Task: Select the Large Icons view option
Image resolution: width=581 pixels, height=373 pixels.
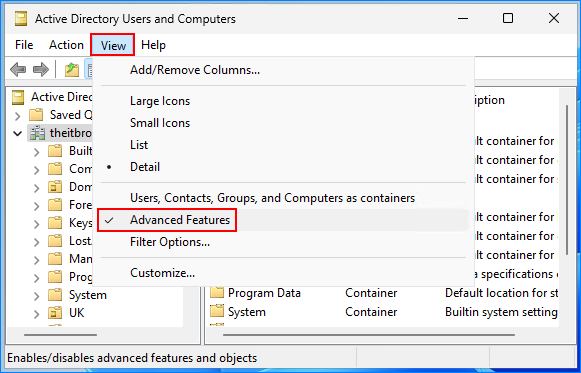Action: click(x=160, y=101)
